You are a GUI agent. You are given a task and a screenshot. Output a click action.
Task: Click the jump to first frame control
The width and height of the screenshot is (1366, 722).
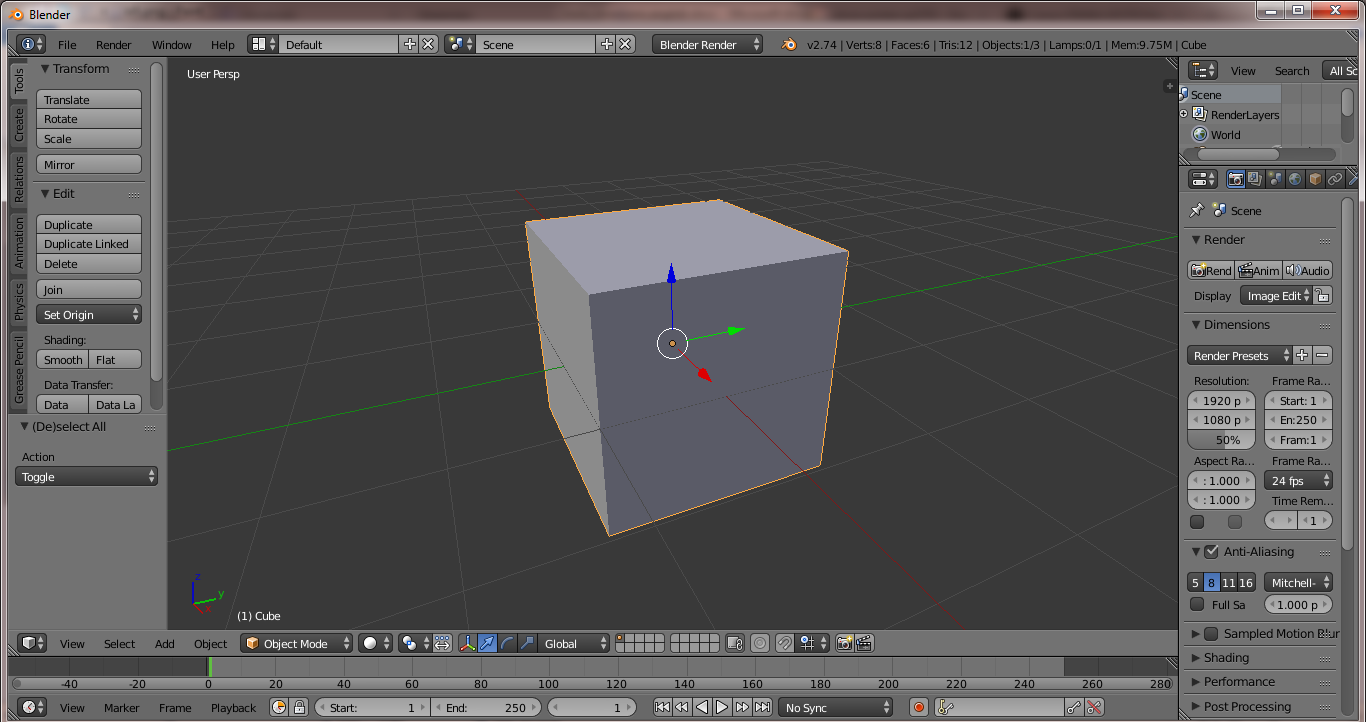(x=662, y=707)
